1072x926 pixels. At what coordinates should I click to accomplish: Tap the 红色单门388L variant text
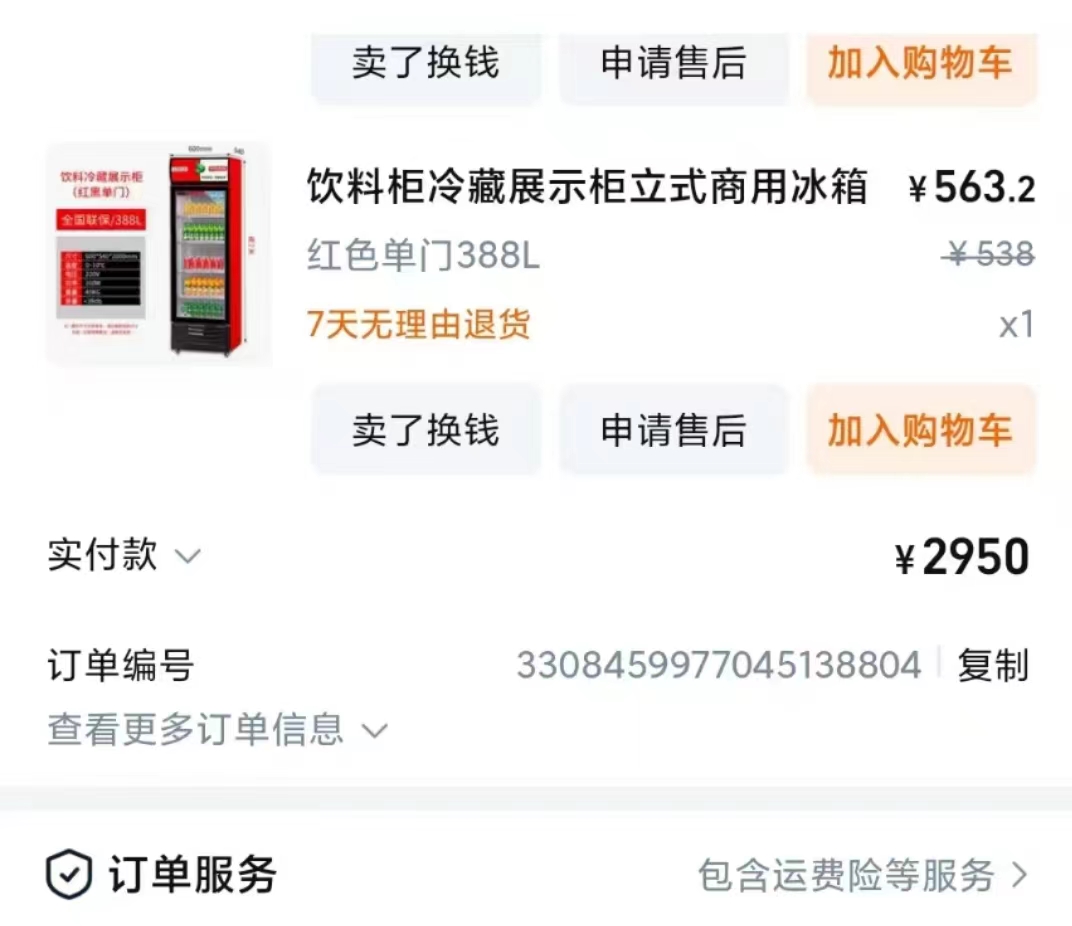[x=423, y=256]
